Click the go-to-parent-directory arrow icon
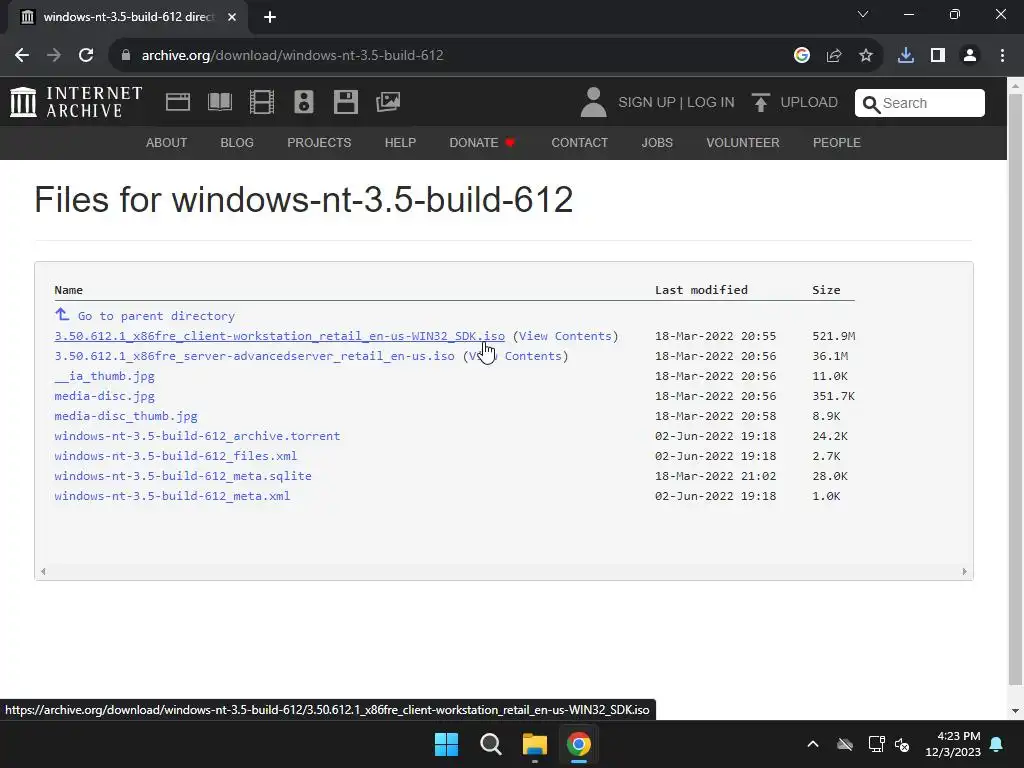Screen dimensions: 1024x768 pyautogui.click(x=62, y=314)
